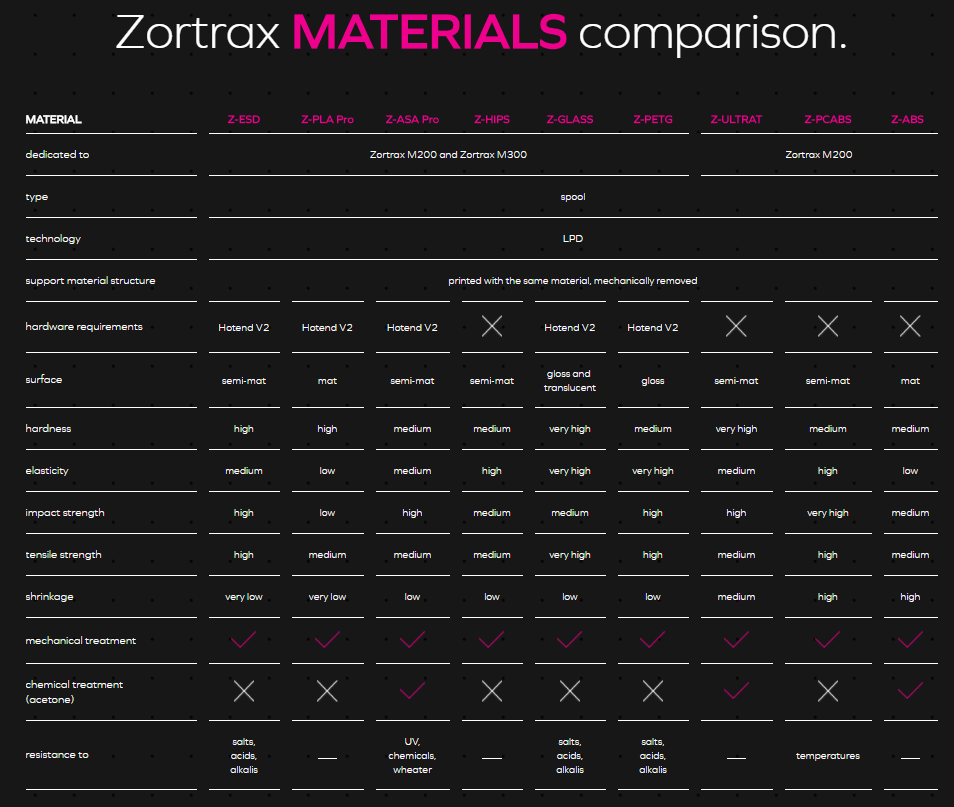The width and height of the screenshot is (954, 807).
Task: Click Z-ULTRAT 'very high' hardness cell
Action: click(x=736, y=429)
